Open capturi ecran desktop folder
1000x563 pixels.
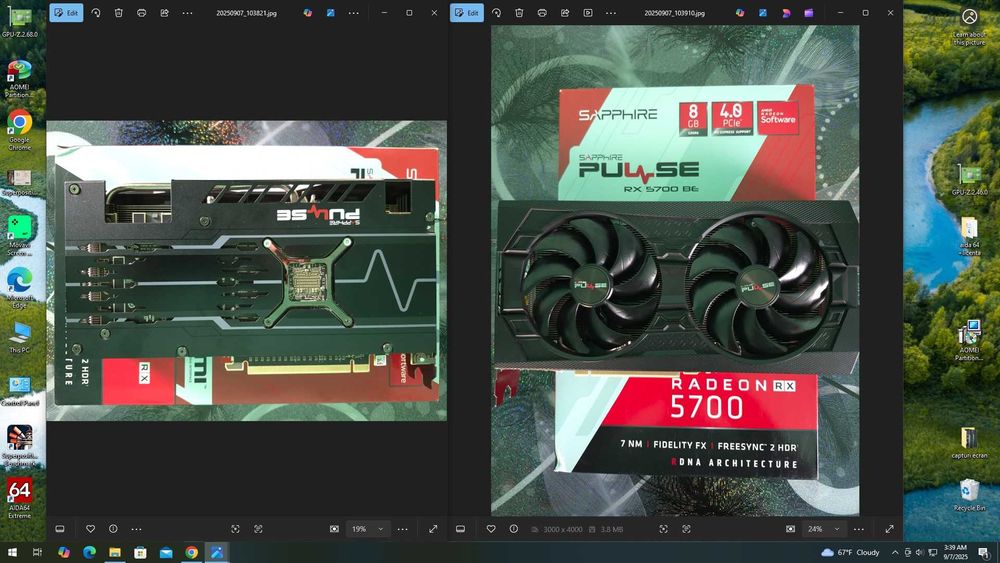click(969, 442)
